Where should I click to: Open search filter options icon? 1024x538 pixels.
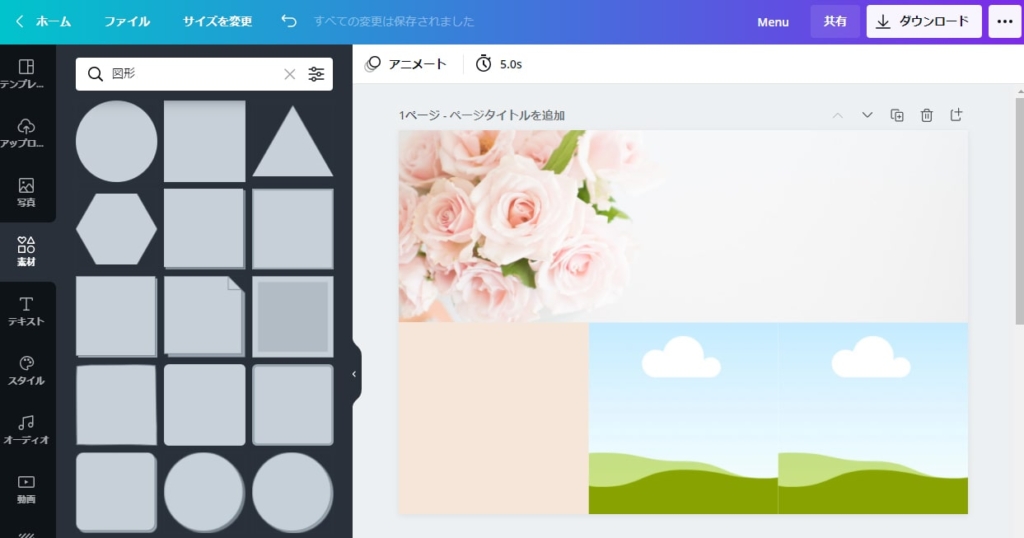(x=316, y=74)
